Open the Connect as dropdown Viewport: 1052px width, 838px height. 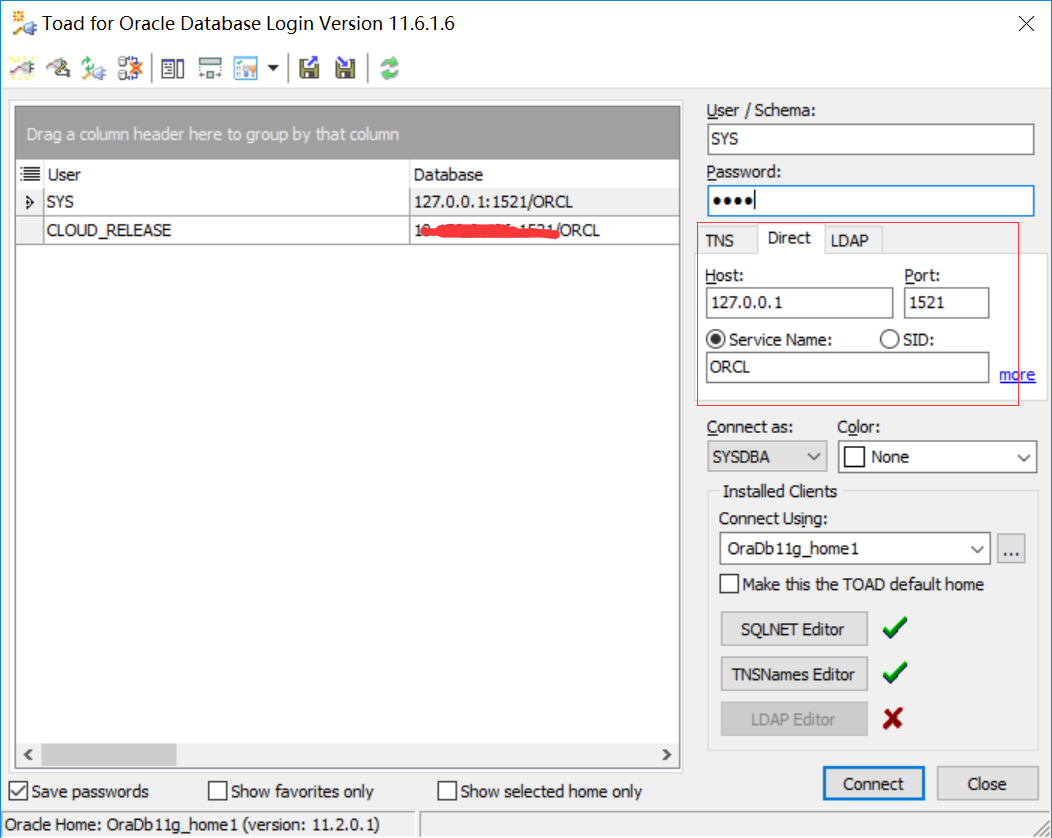tap(766, 457)
